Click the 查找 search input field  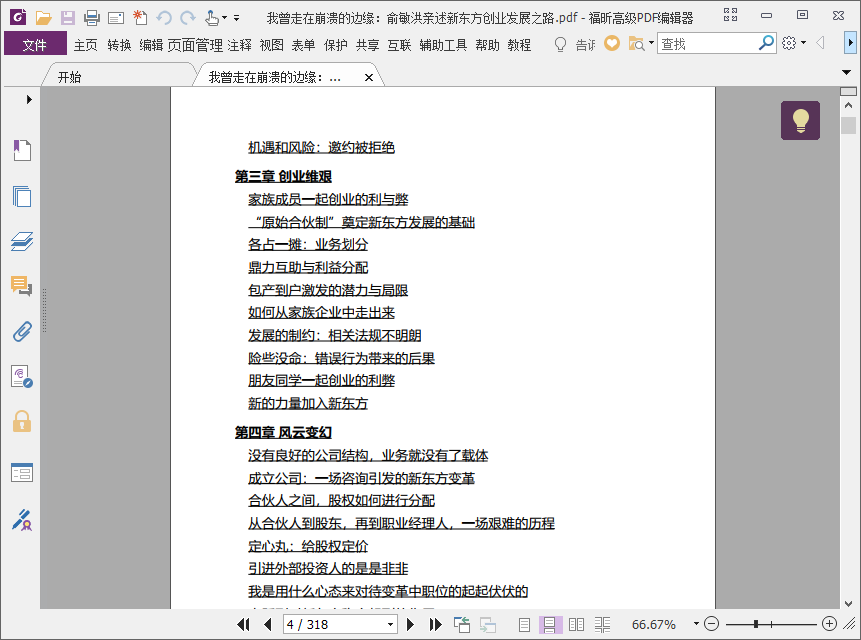707,43
